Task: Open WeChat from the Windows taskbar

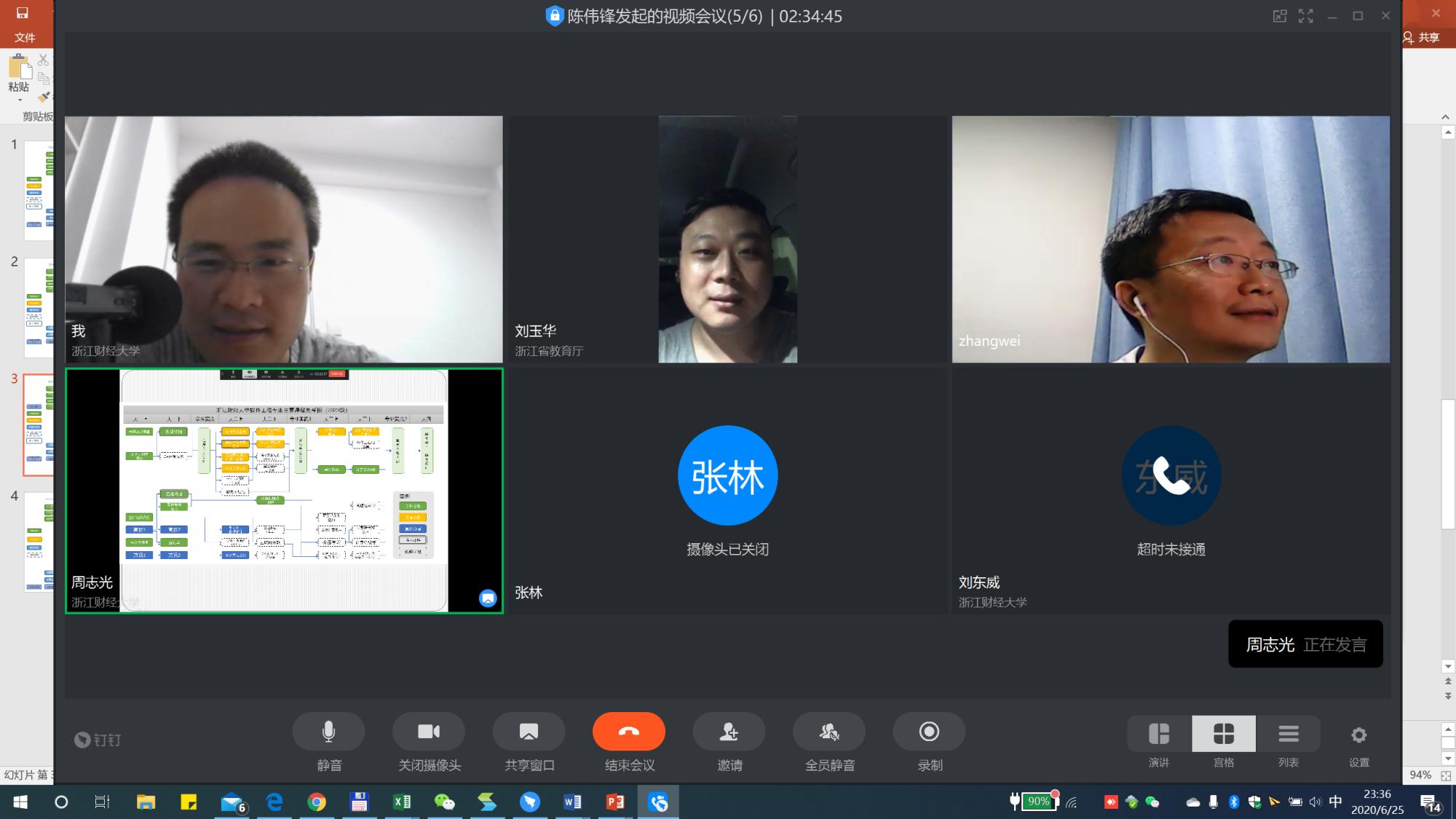Action: click(x=444, y=802)
